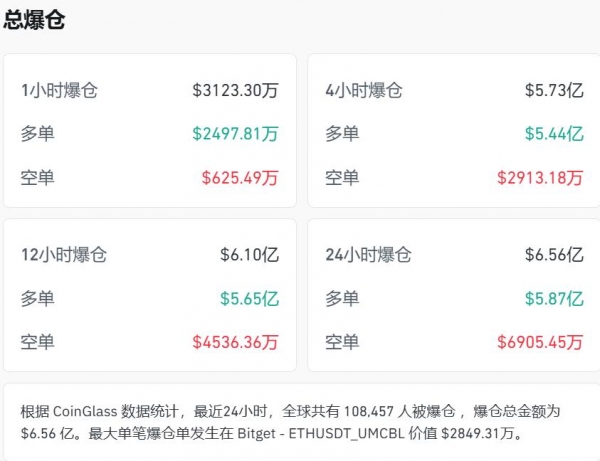Click the green $2497.81万 long value
The image size is (600, 461).
[x=235, y=134]
